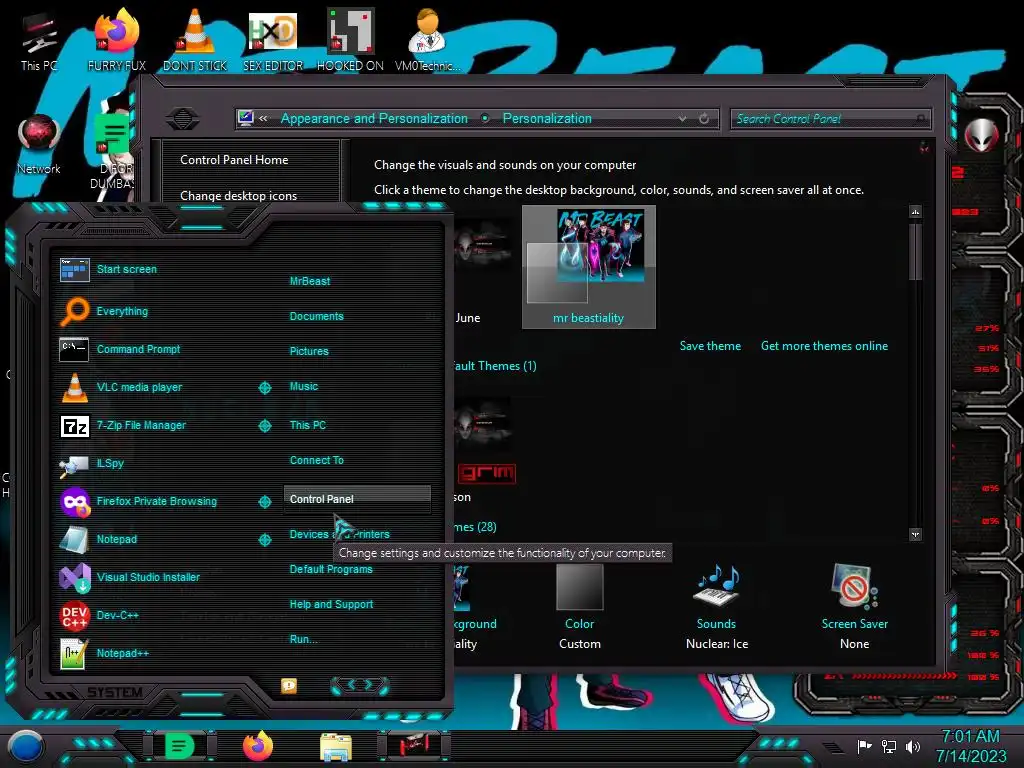Screen dimensions: 1024x768
Task: Expand Firefox Private Browsing jump list arrow
Action: click(264, 502)
